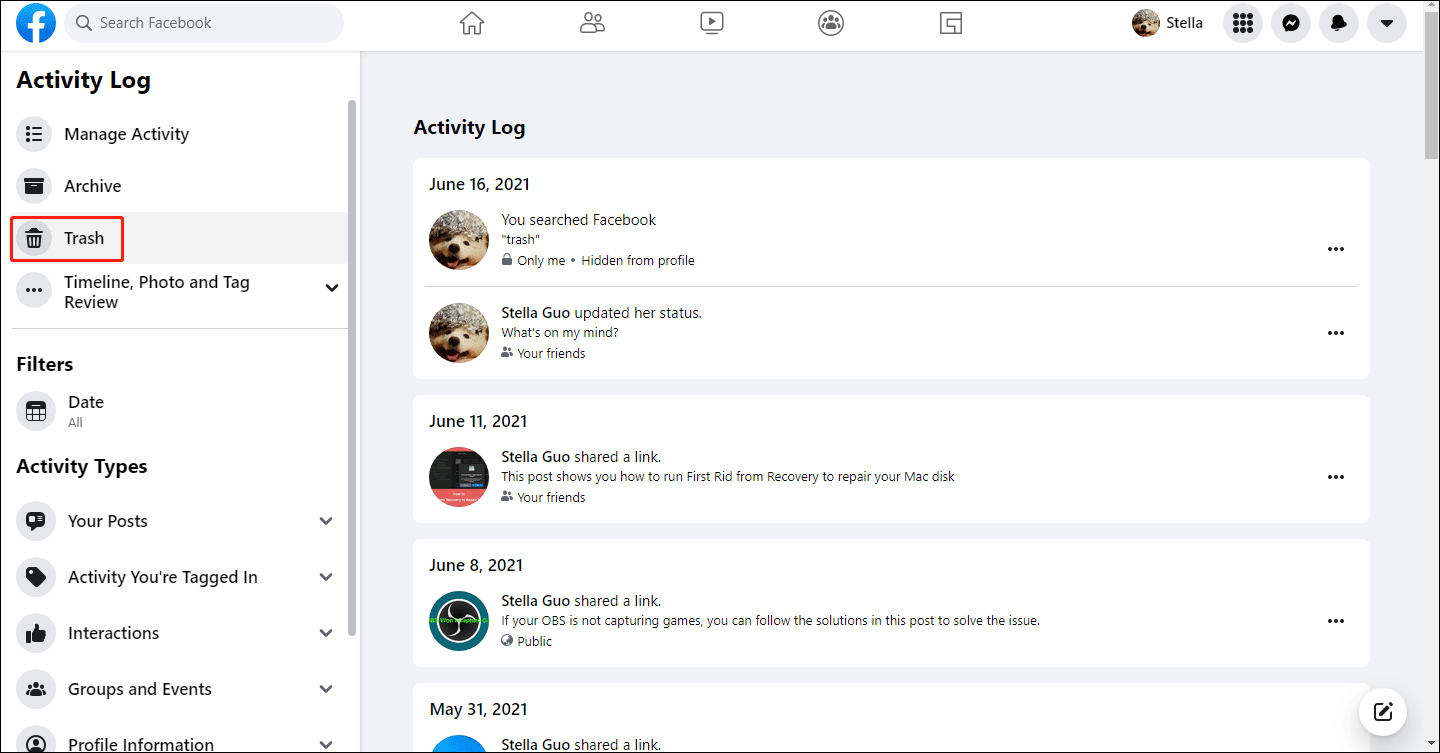Expand Timeline, Photo and Tag Review section
The height and width of the screenshot is (753, 1440).
tap(332, 288)
